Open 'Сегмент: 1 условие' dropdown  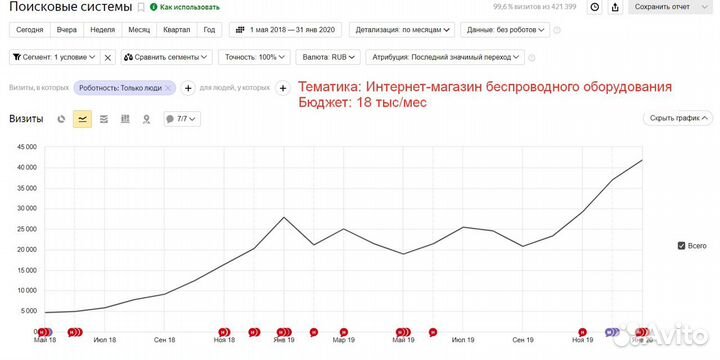(x=54, y=57)
